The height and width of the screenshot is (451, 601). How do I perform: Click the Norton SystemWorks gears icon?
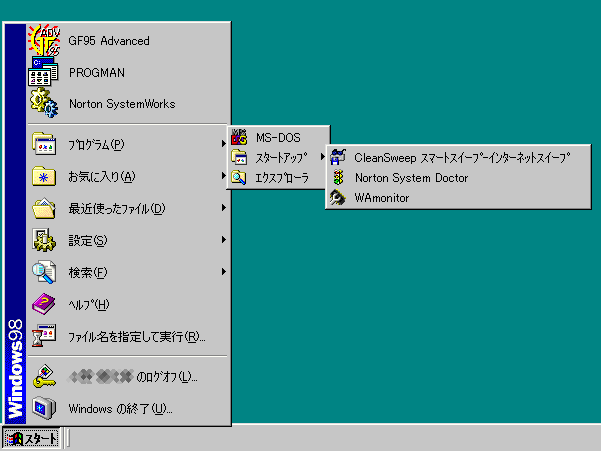[44, 103]
